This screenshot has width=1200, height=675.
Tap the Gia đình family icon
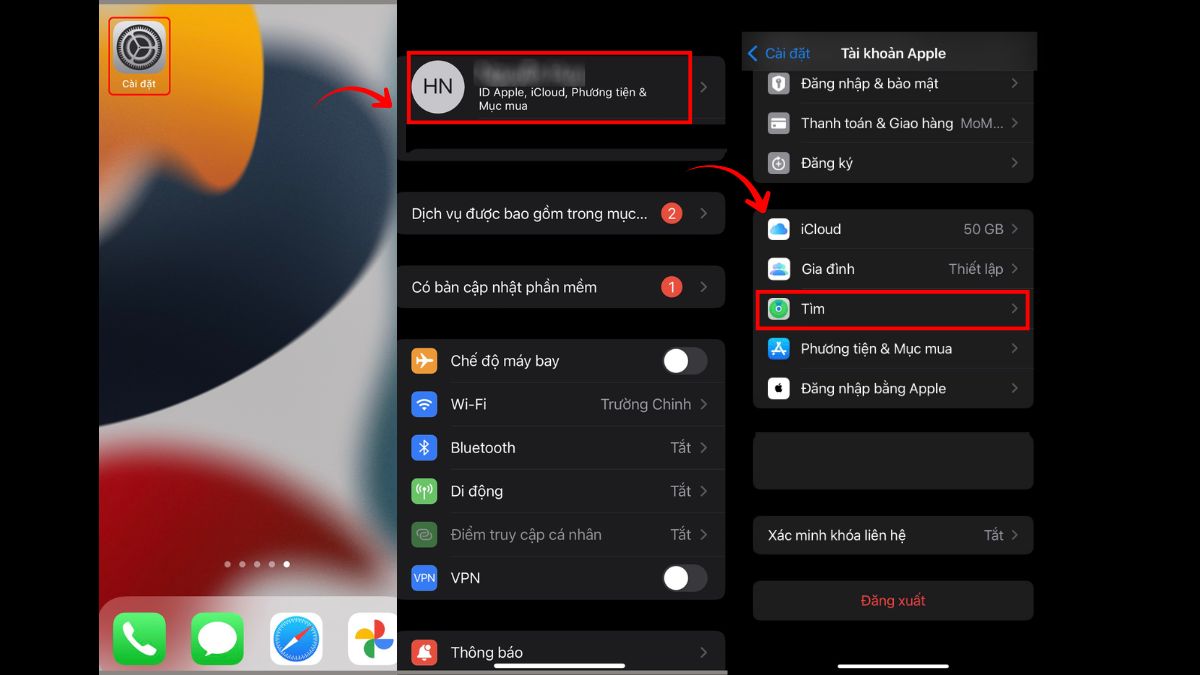point(779,269)
